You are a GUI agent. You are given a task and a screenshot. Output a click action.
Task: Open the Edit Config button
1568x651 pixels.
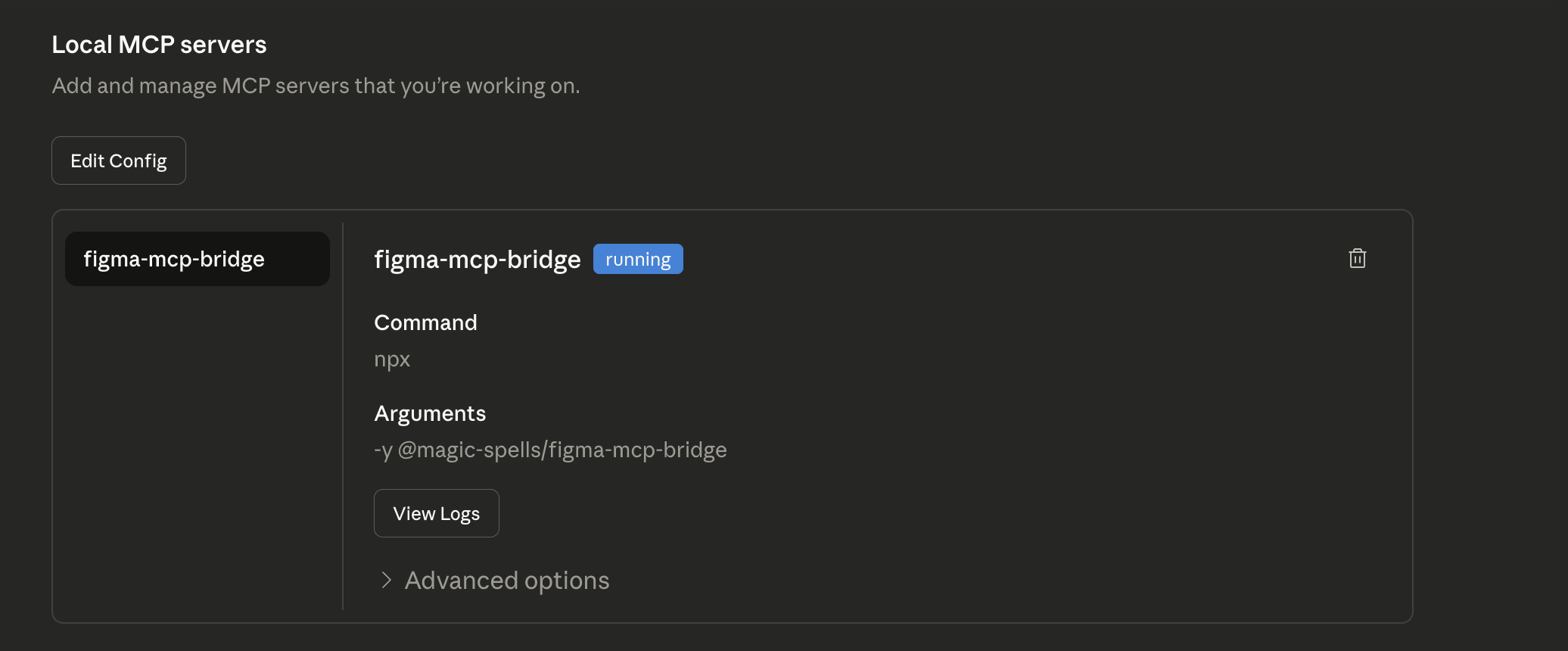click(119, 160)
